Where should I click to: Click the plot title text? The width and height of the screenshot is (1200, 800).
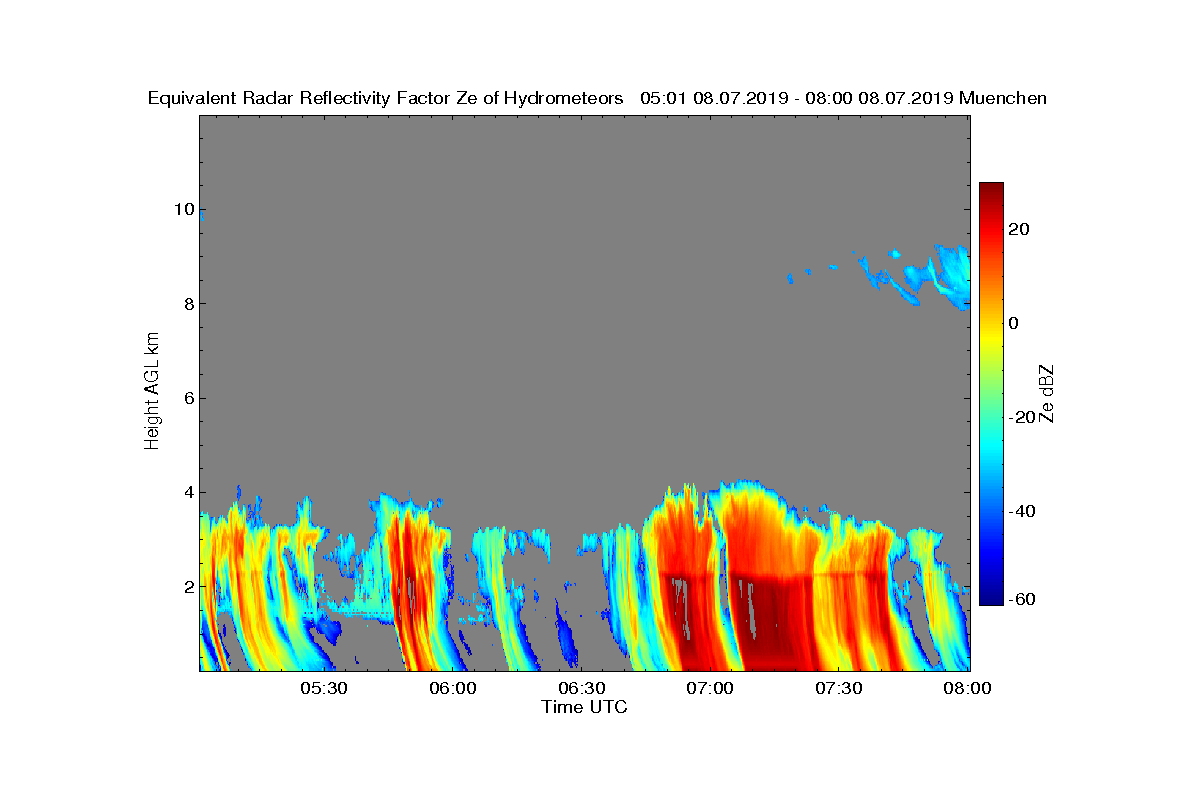(597, 98)
